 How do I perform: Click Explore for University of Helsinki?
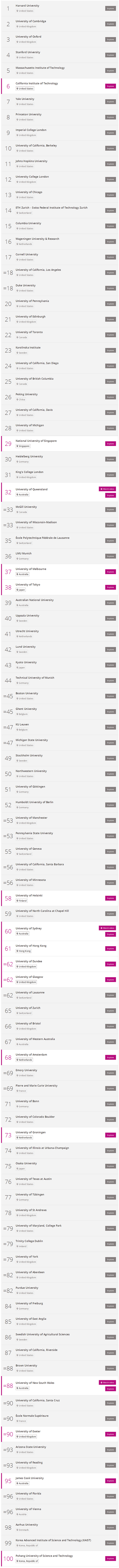pos(110,898)
